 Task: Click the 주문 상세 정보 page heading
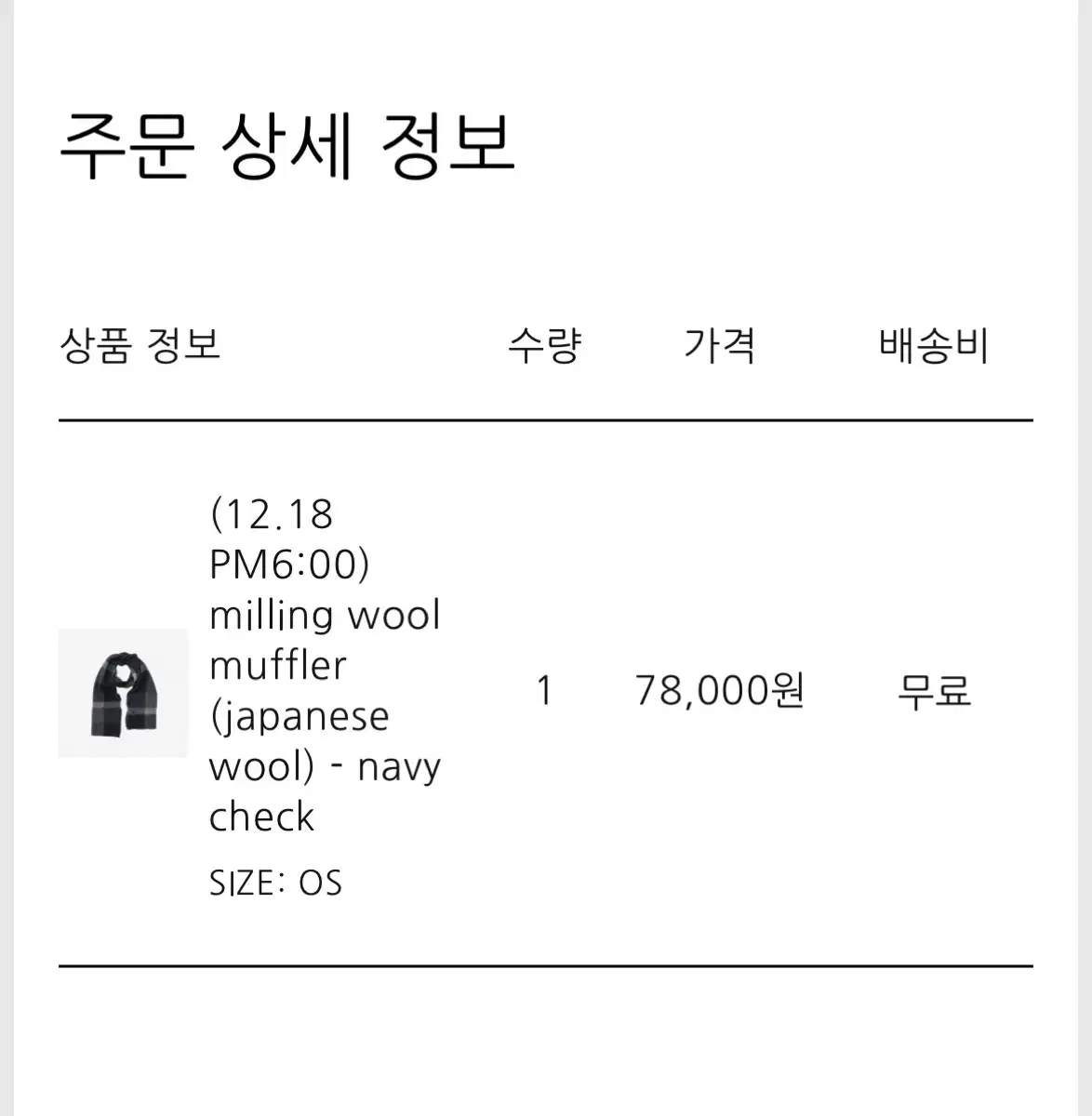[286, 146]
